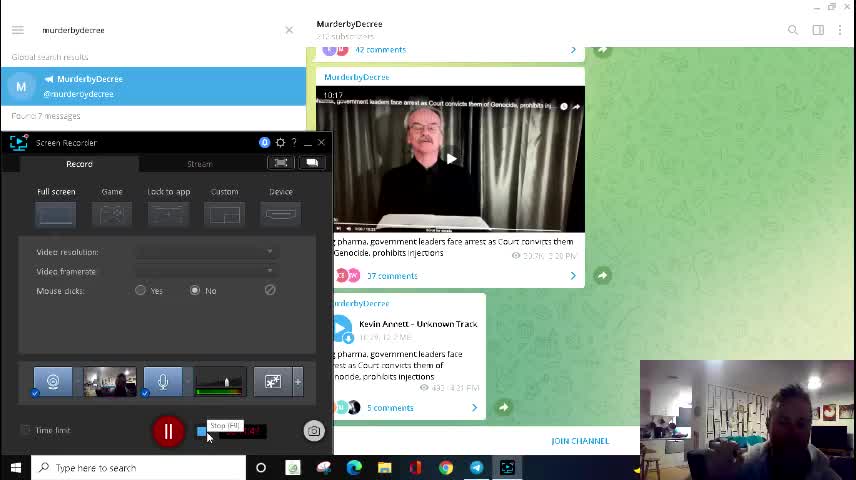Select Lock to app recording mode
Image resolution: width=856 pixels, height=480 pixels.
coord(169,208)
